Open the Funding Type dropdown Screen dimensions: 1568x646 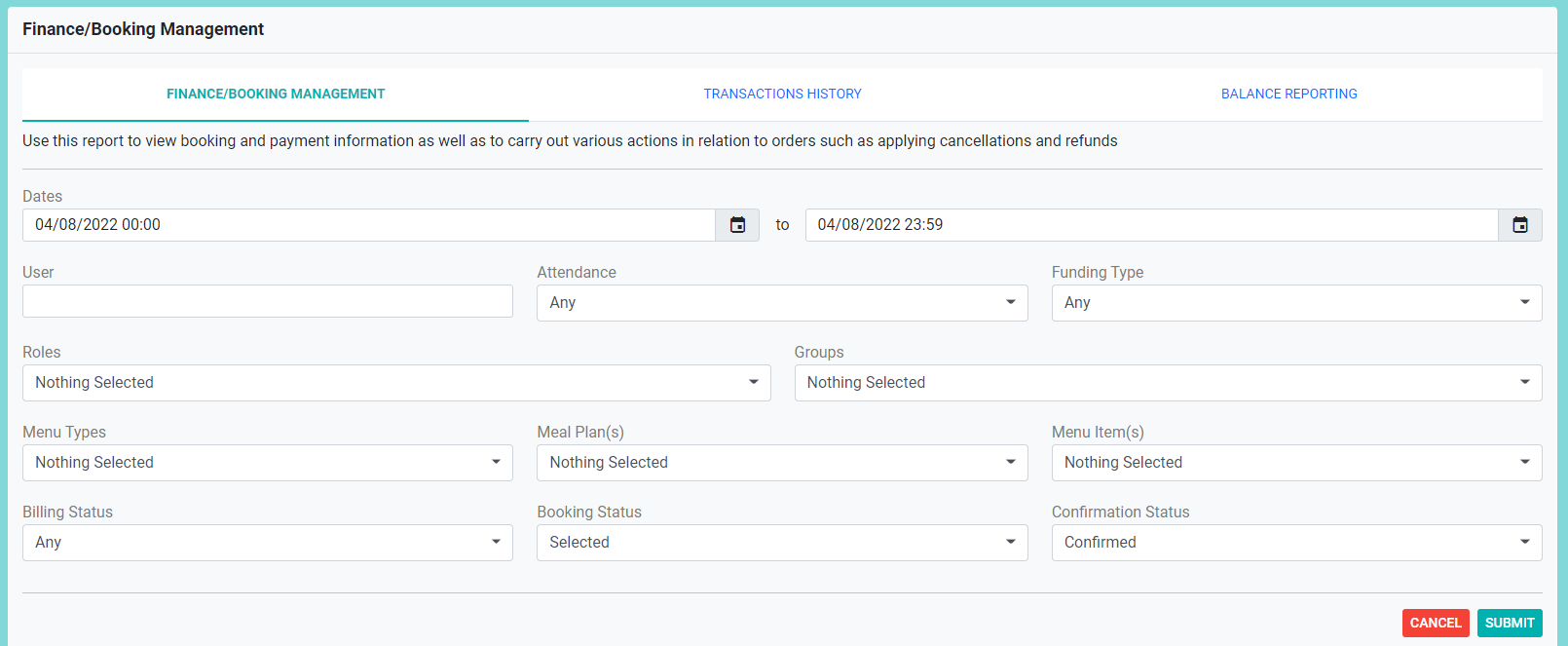click(x=1296, y=303)
